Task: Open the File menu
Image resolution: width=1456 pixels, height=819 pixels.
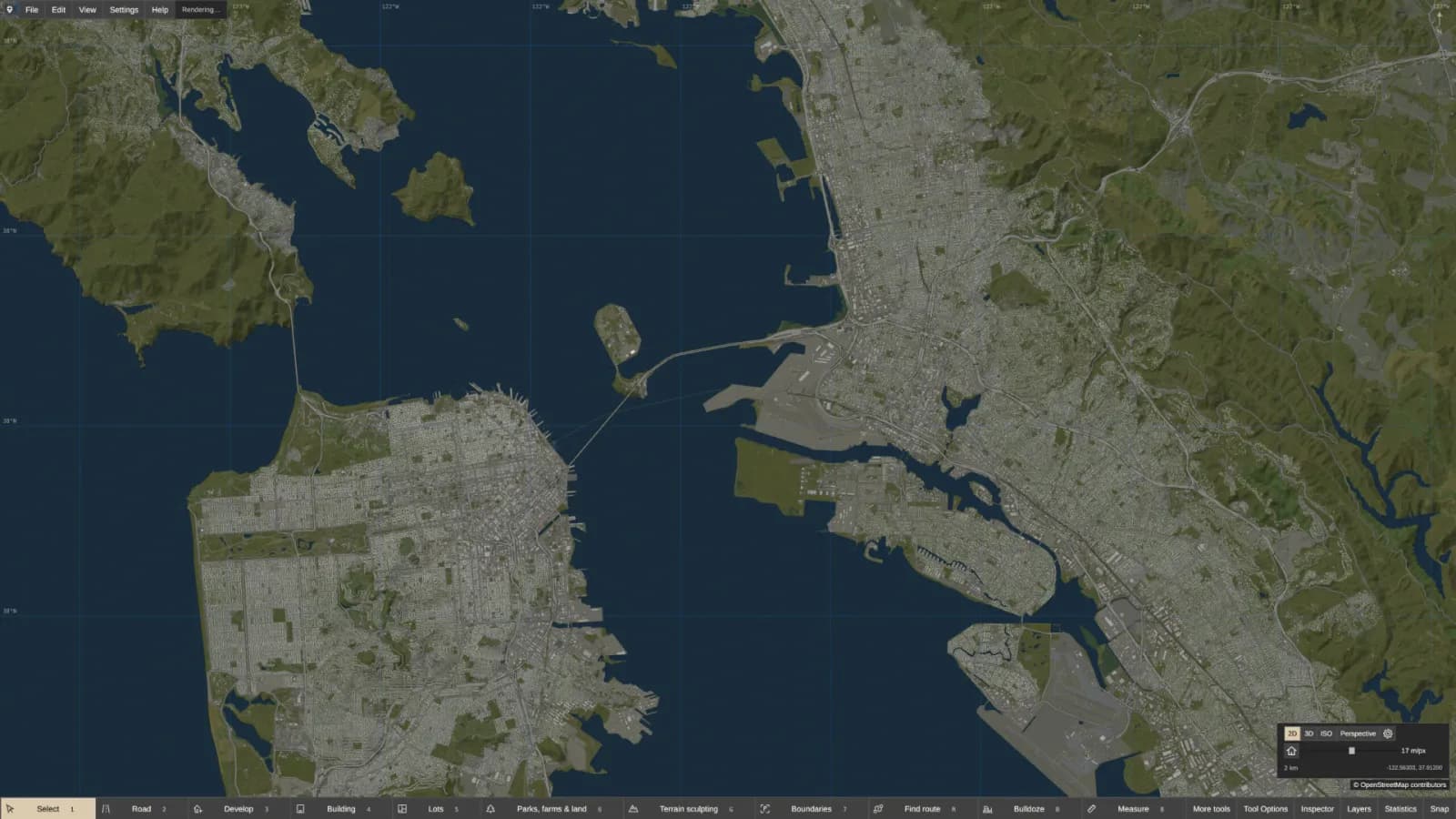Action: pos(32,10)
